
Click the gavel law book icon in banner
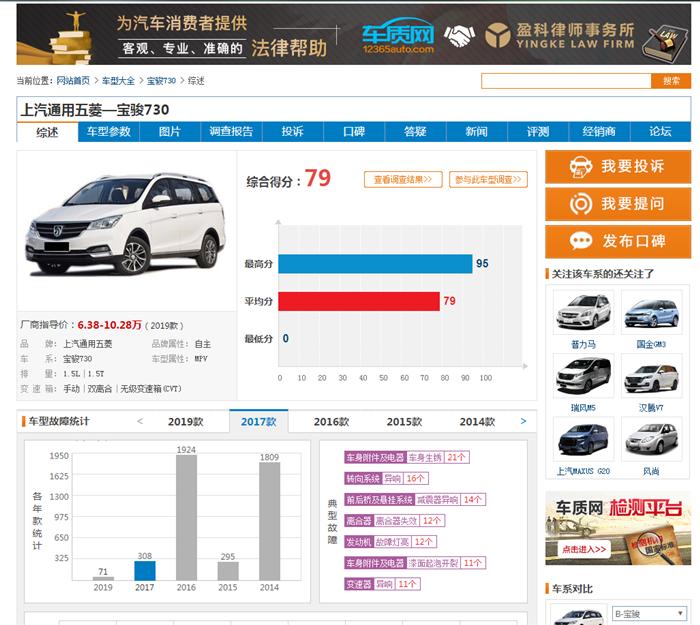point(665,42)
